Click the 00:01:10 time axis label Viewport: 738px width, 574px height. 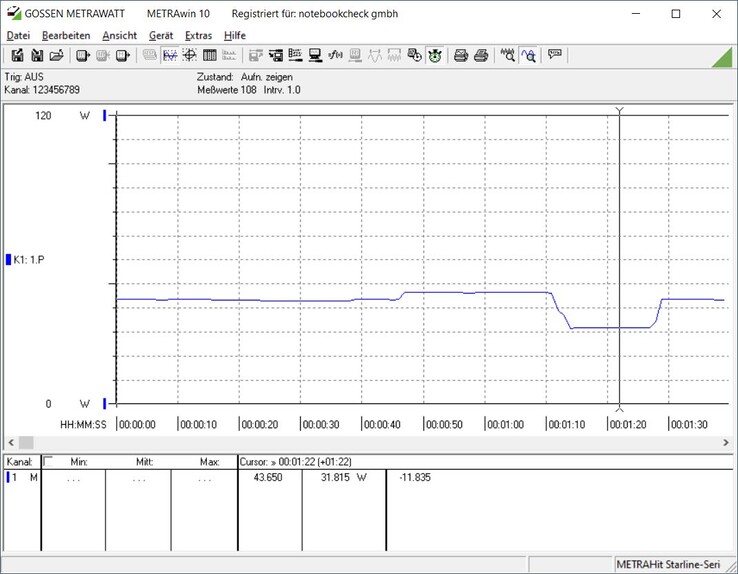[x=567, y=424]
